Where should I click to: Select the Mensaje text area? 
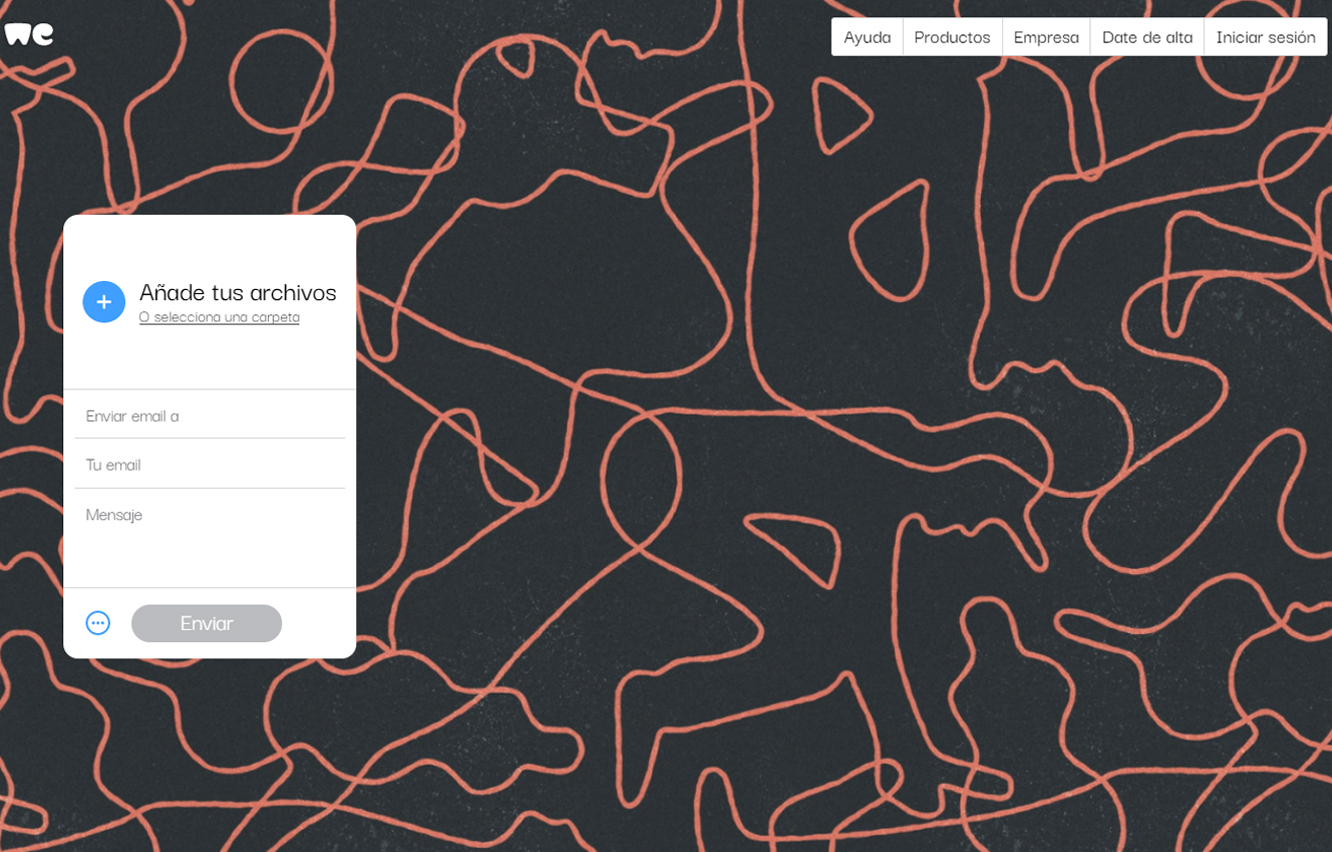coord(210,538)
